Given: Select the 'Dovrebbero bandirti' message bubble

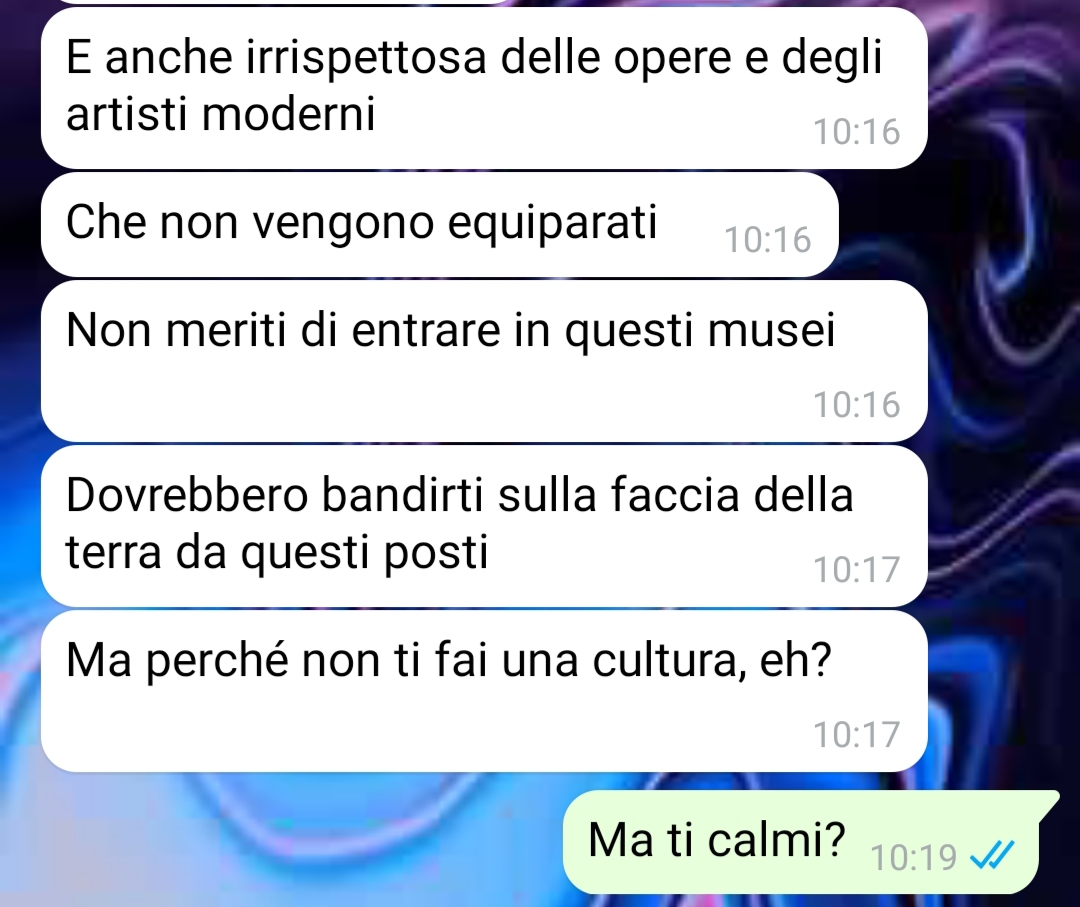Looking at the screenshot, I should tap(484, 526).
